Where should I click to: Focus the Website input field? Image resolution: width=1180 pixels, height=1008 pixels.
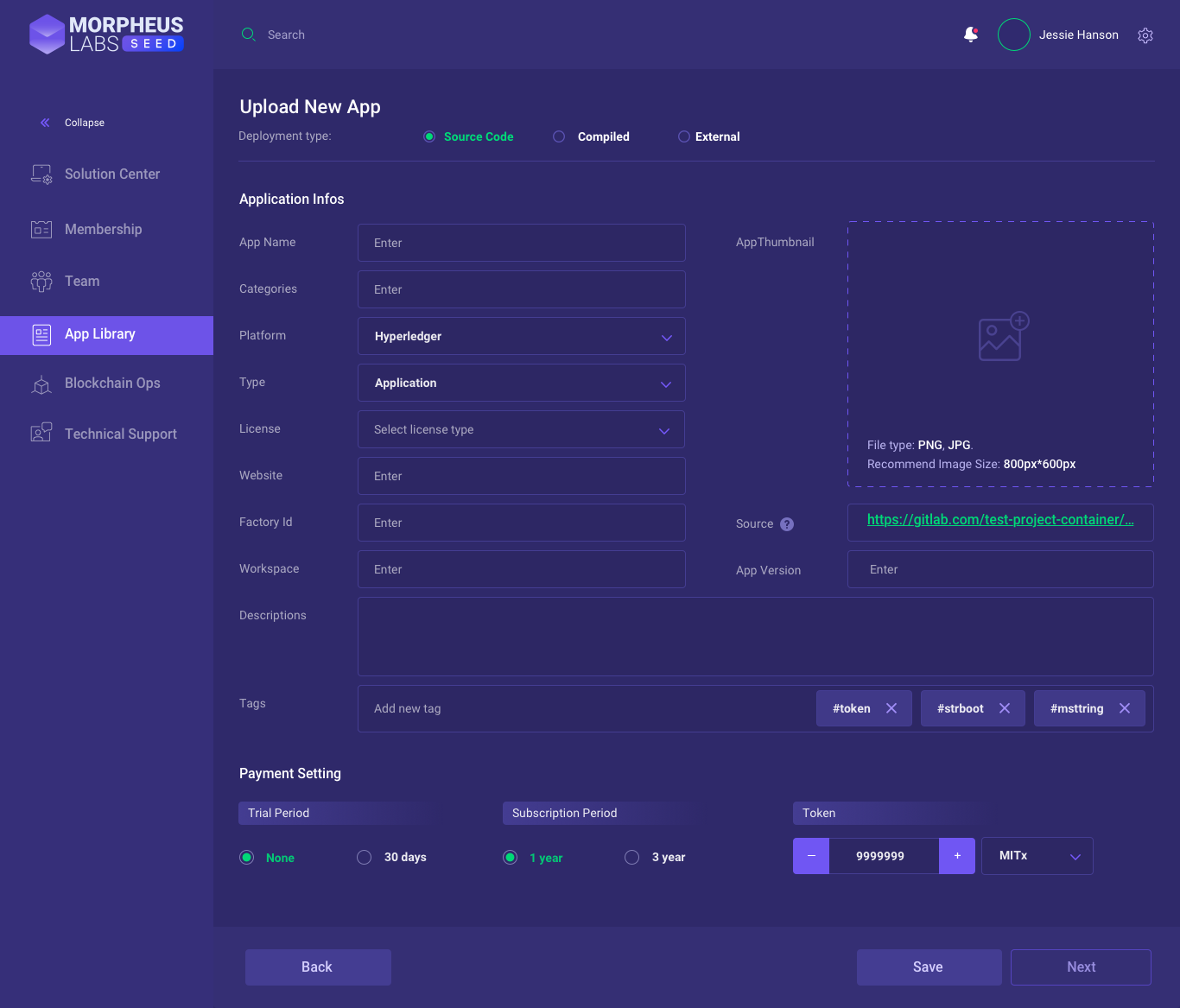point(522,476)
